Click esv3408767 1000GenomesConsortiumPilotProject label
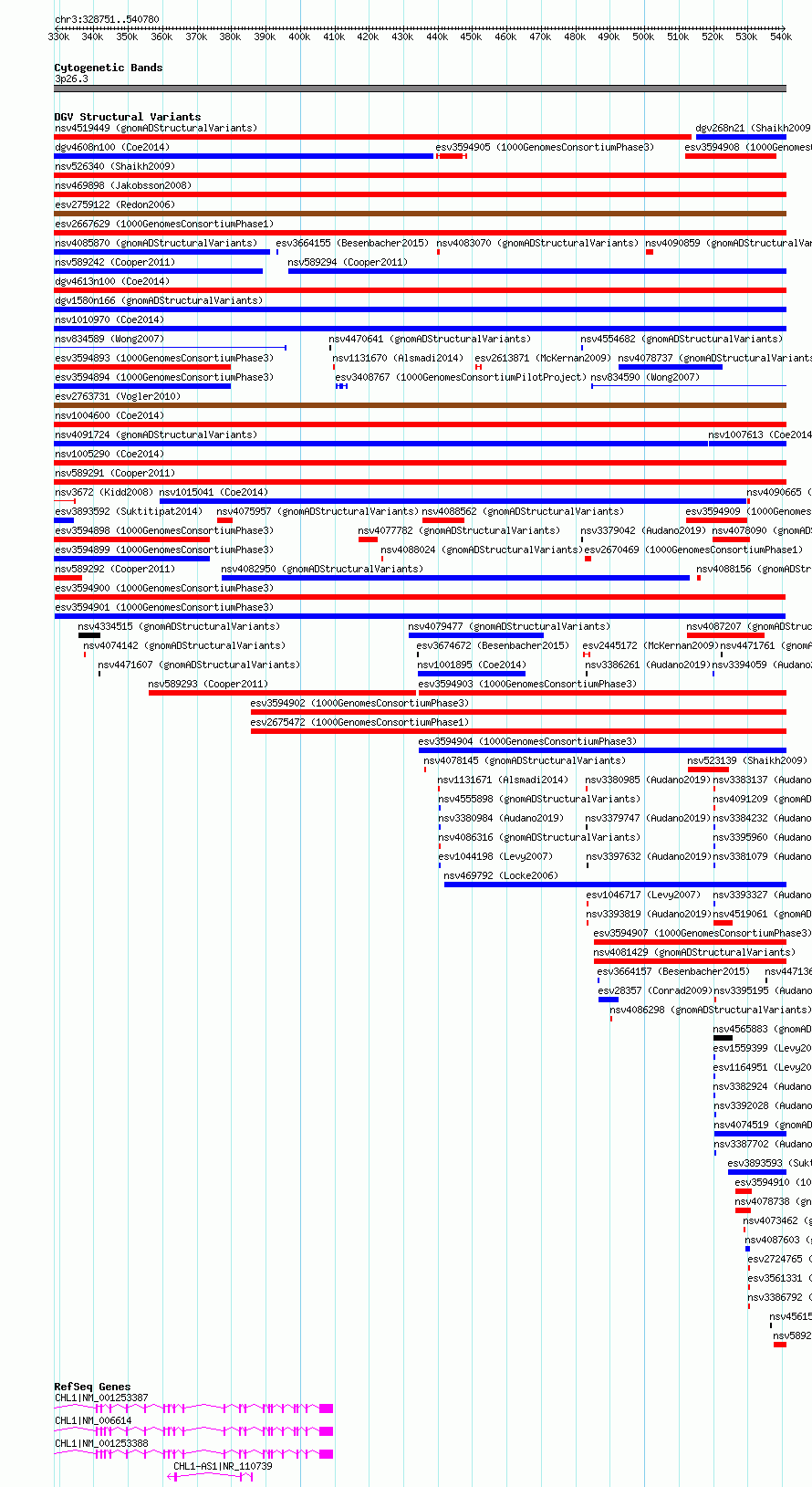Screen dimensions: 812x1487 (x=460, y=378)
